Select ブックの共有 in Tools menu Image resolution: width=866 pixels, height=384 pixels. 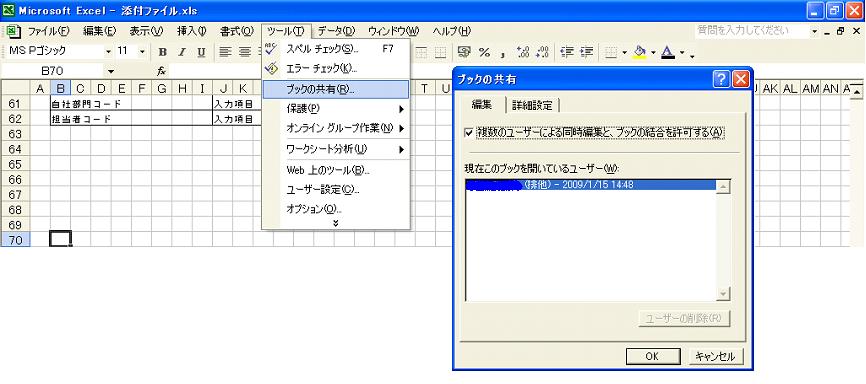(x=336, y=90)
